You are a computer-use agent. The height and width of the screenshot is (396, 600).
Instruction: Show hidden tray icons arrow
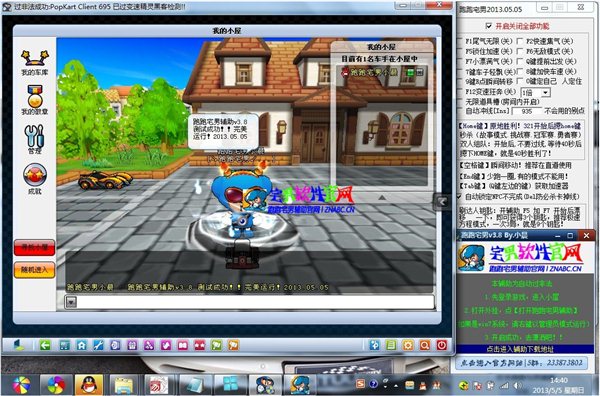point(395,385)
